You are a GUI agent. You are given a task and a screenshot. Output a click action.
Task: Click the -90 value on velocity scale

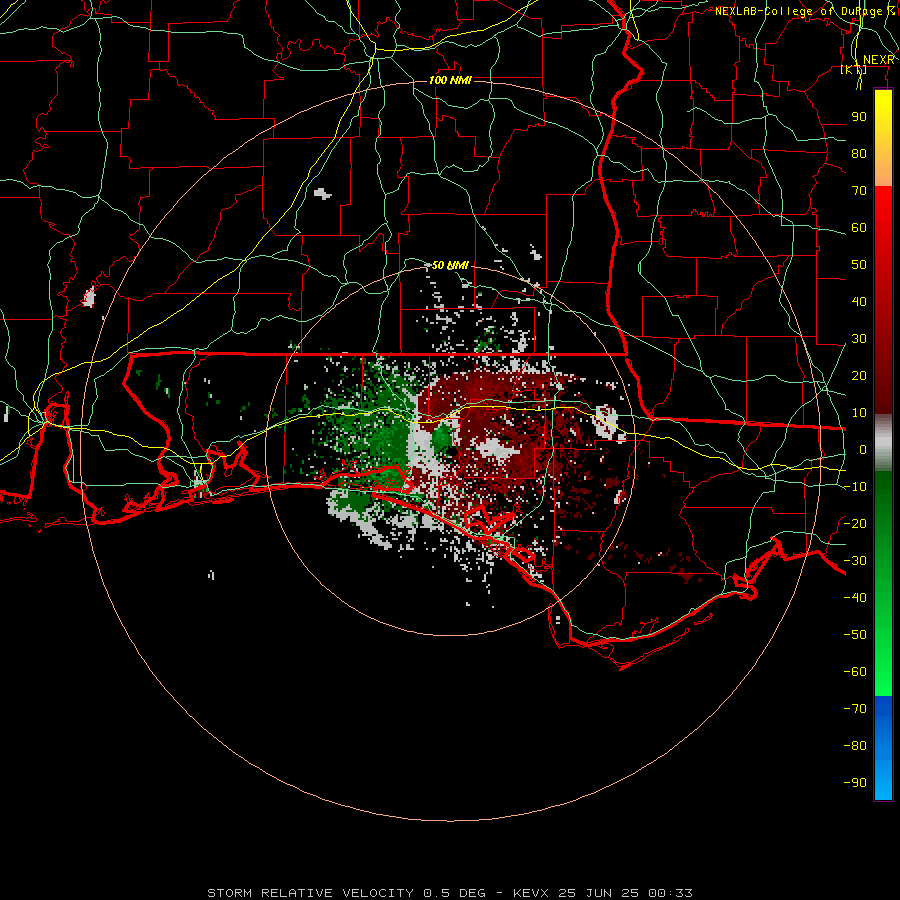(855, 783)
